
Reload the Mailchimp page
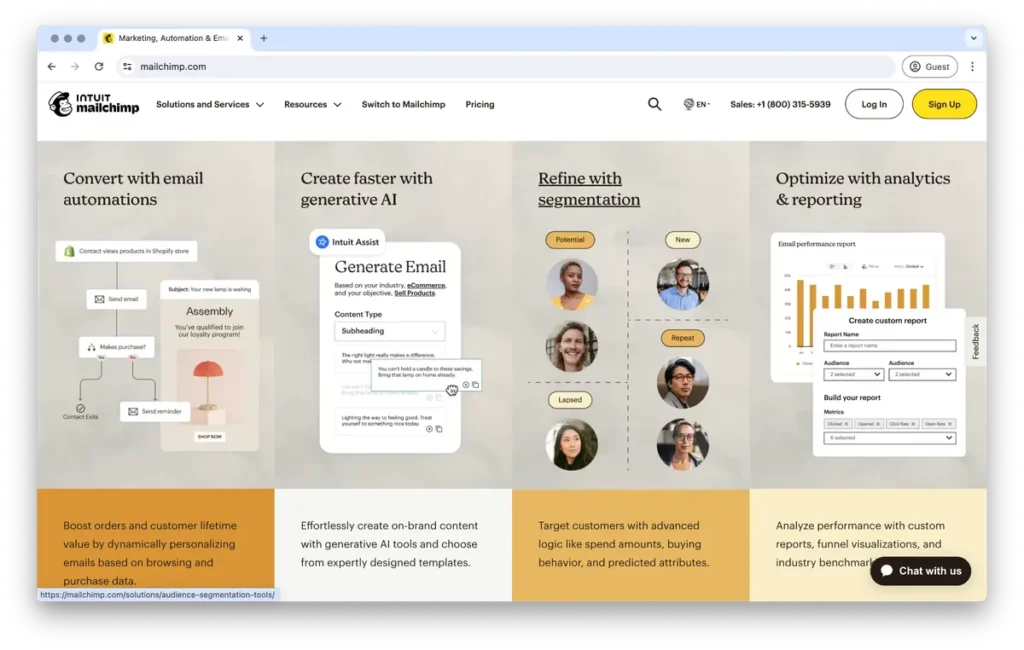pos(99,67)
